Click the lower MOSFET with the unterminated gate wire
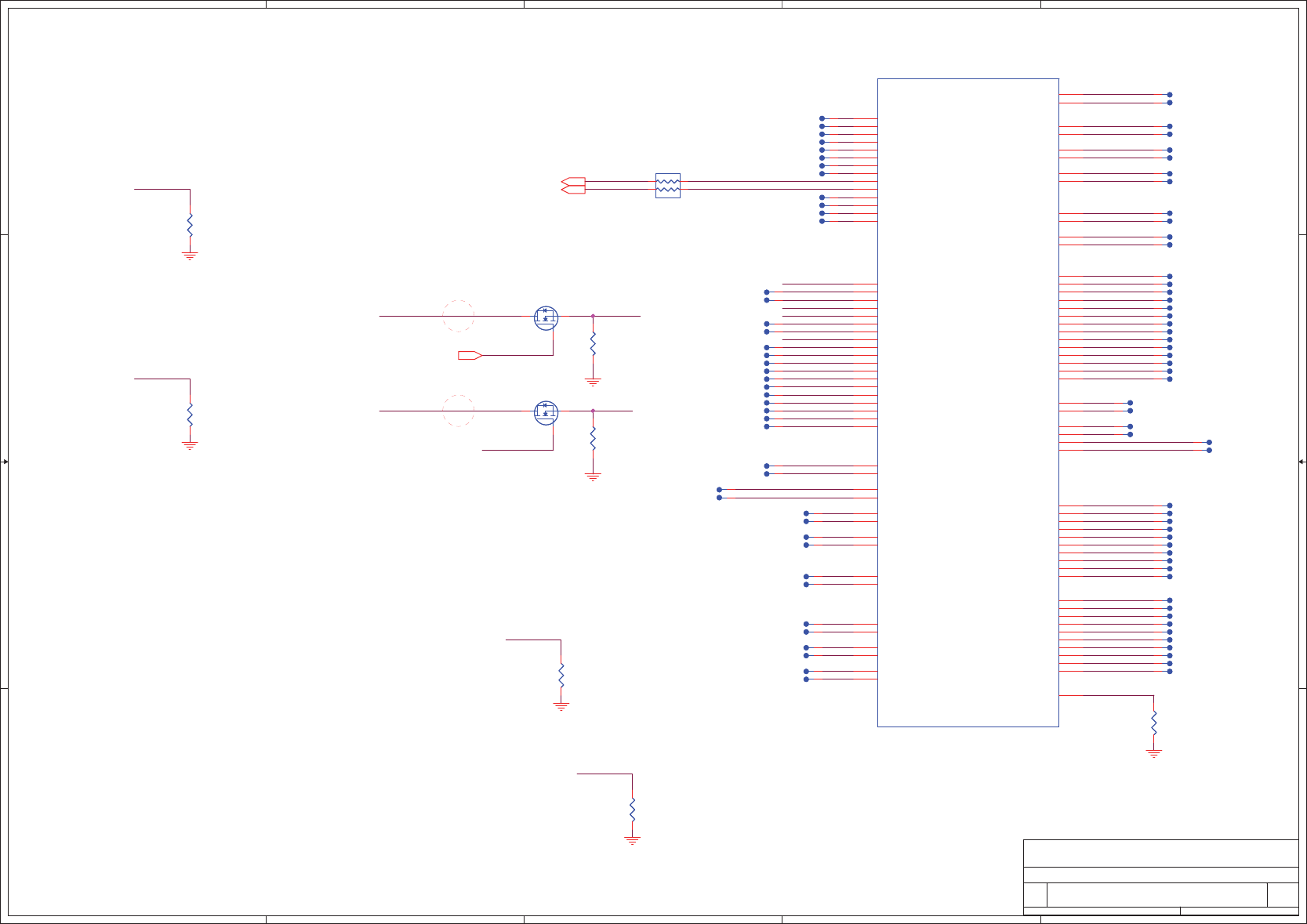 546,413
